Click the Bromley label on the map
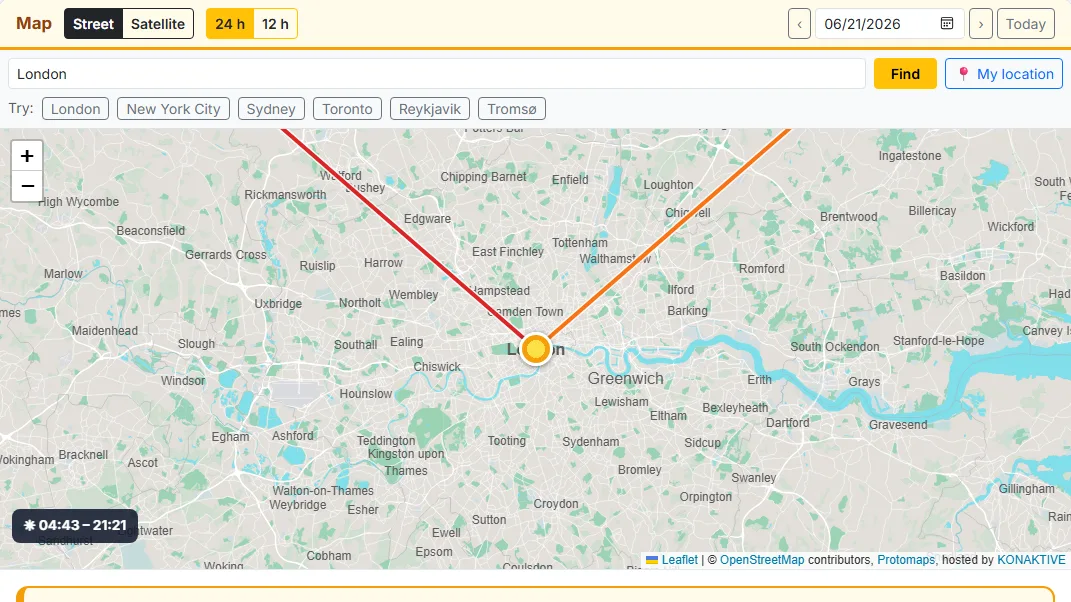 639,469
